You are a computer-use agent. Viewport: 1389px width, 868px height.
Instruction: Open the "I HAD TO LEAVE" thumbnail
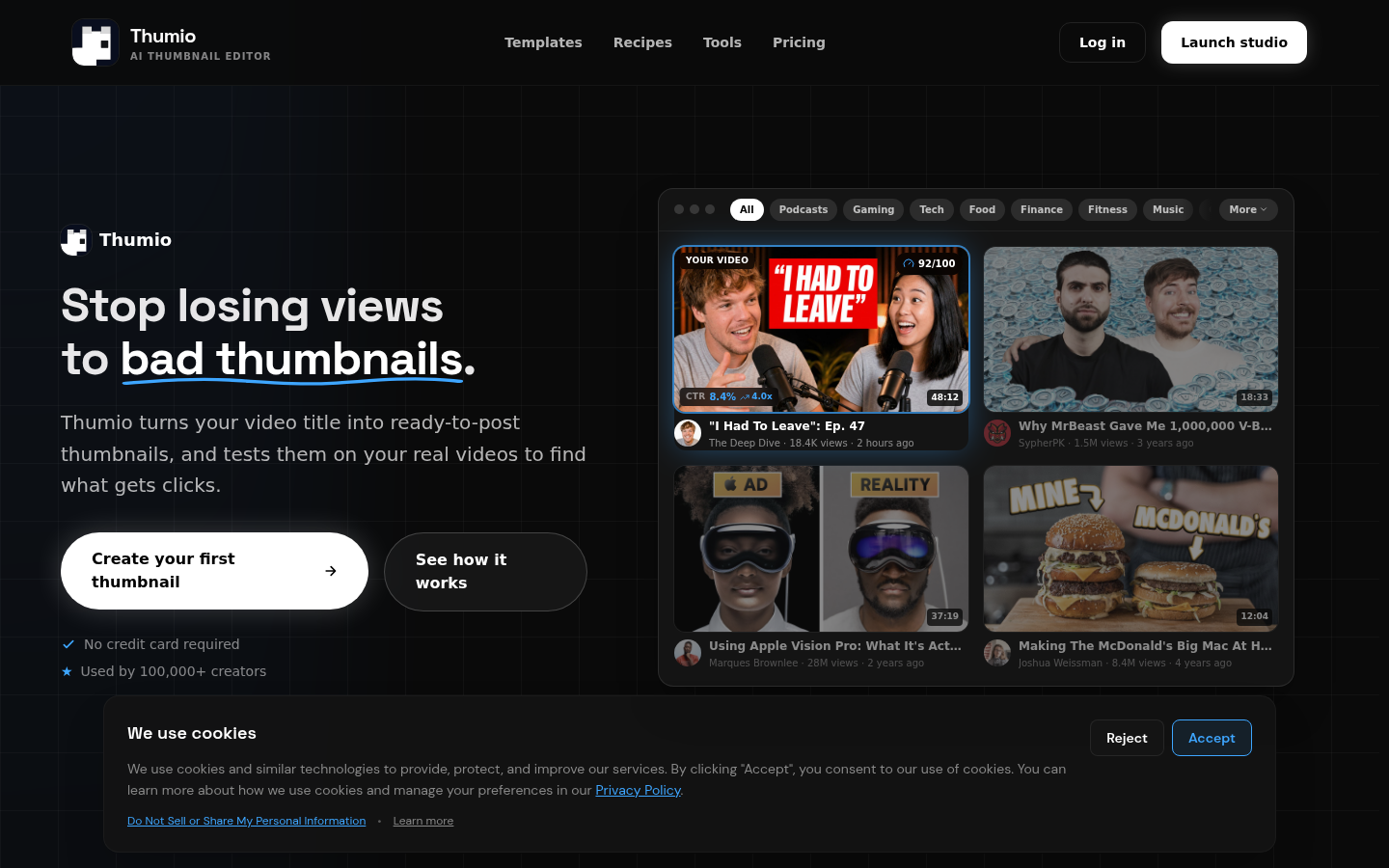click(x=821, y=329)
